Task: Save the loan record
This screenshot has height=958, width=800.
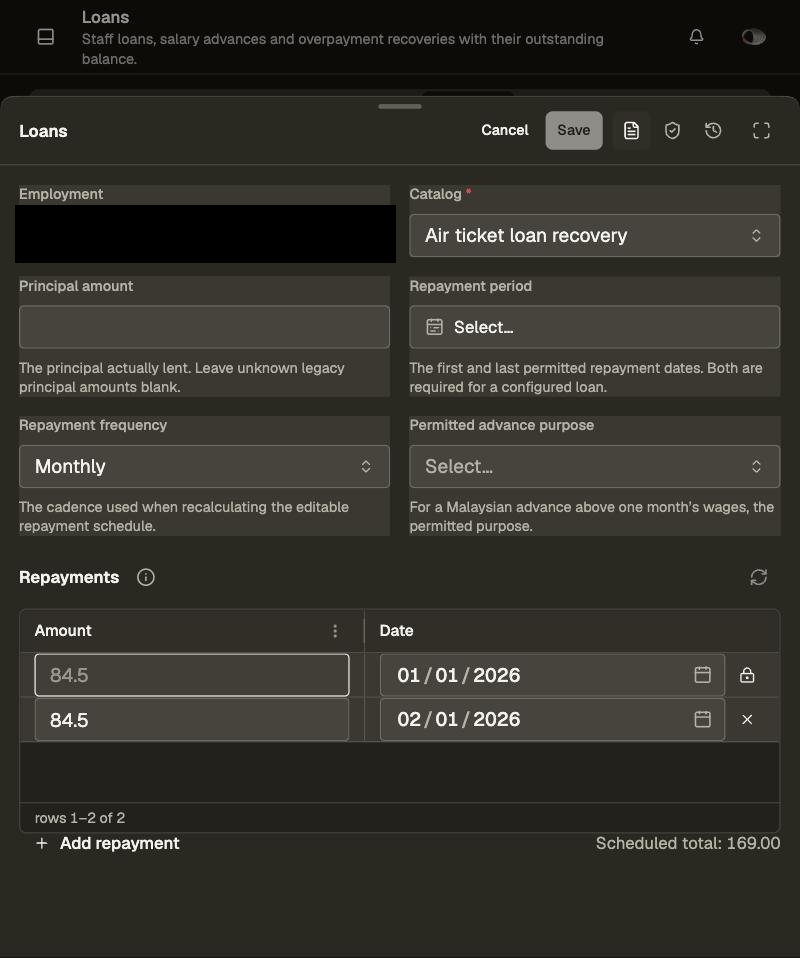Action: [x=573, y=130]
